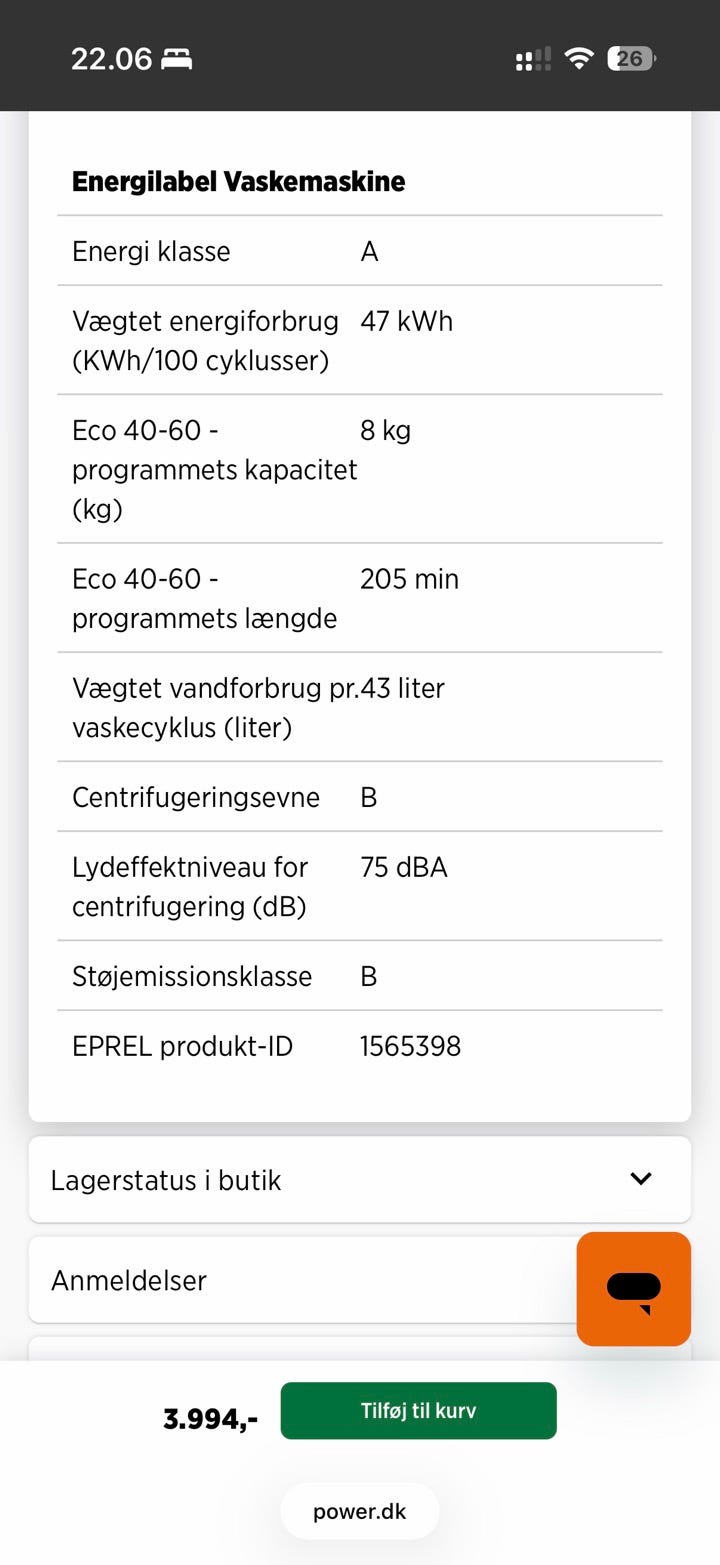Tap the Støjemissionsklasse row label

click(192, 976)
